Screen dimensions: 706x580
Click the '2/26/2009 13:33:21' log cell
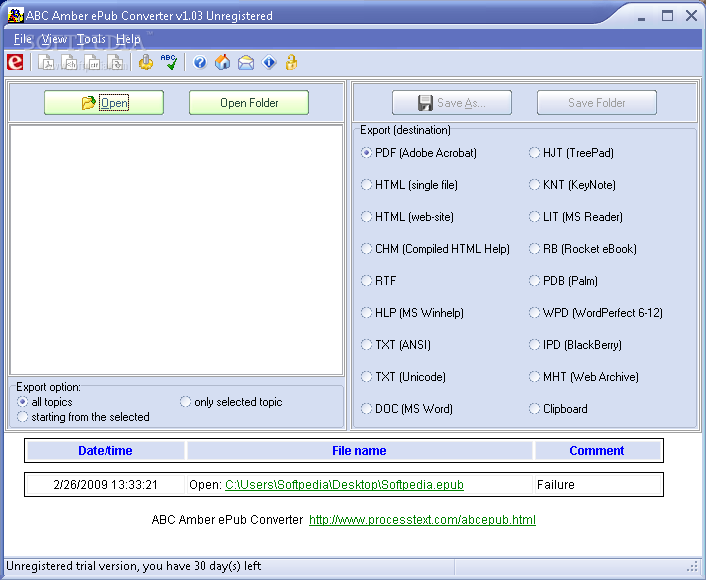pos(105,485)
